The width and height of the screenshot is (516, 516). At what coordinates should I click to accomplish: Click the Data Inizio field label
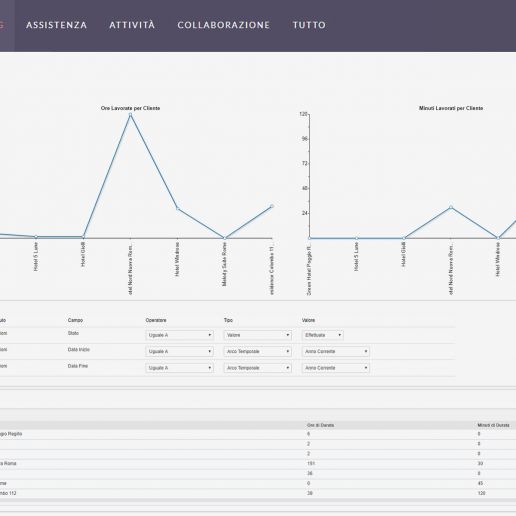[79, 349]
